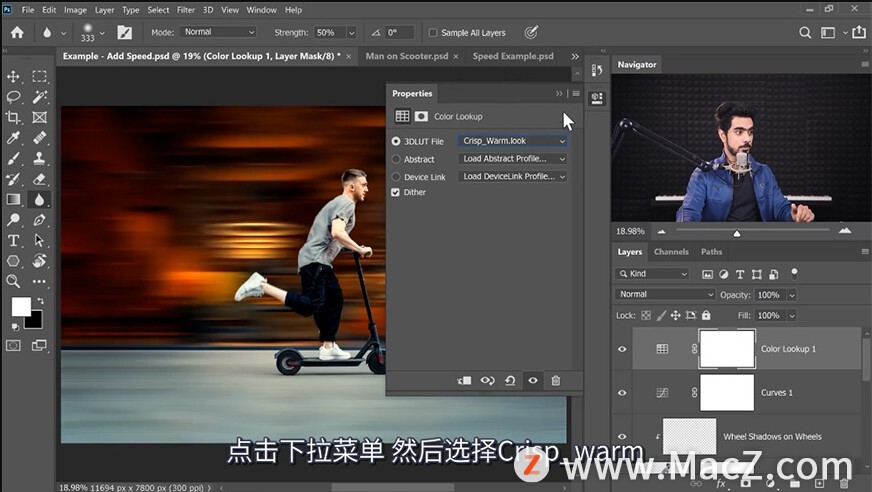The image size is (872, 492).
Task: Open Load DeviceLink Profile dropdown
Action: (512, 176)
